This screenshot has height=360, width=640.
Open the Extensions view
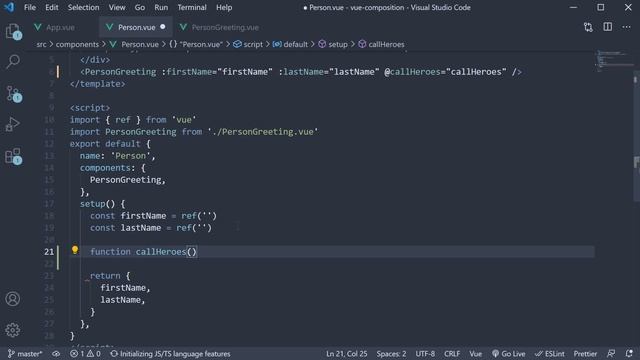[x=13, y=156]
